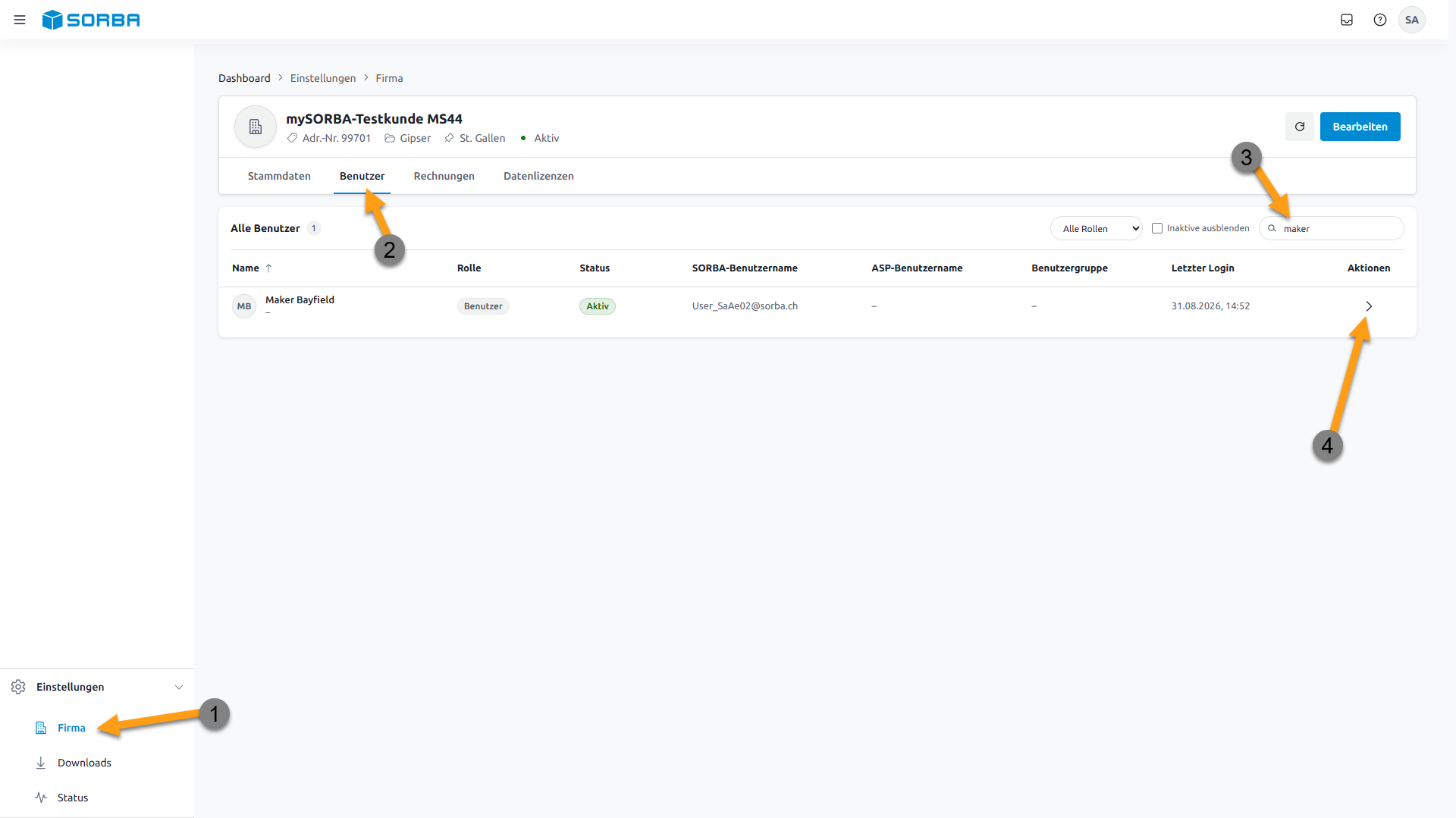Click the address number tag icon
The height and width of the screenshot is (818, 1456).
292,138
